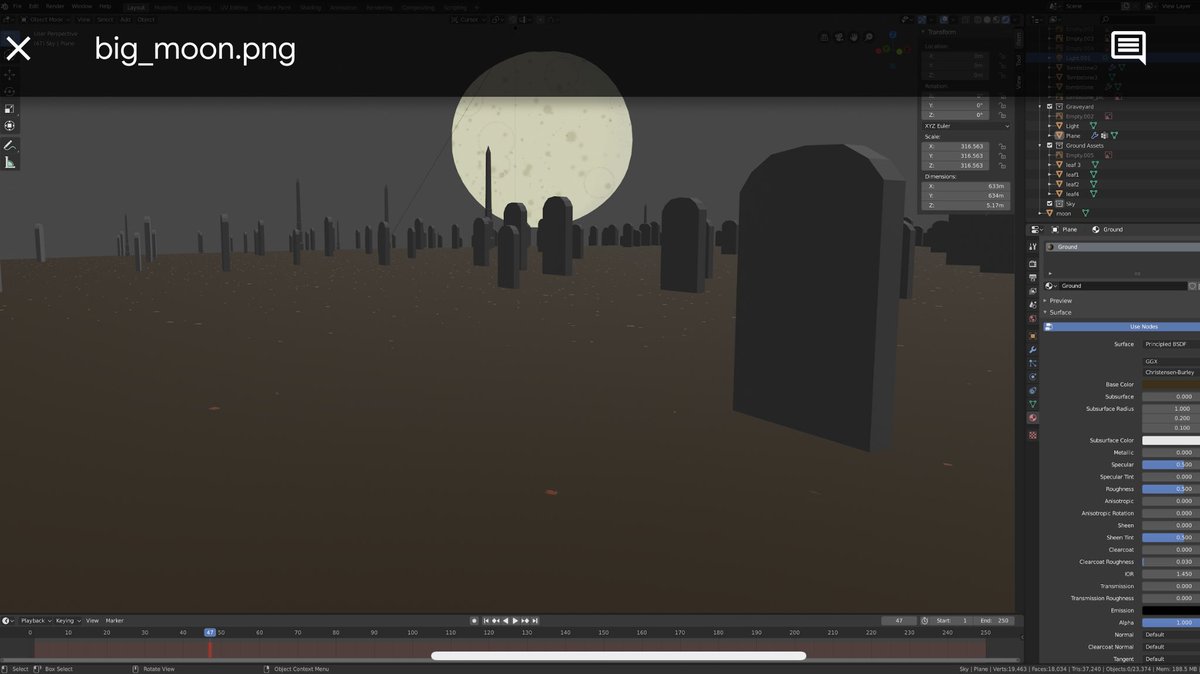Open the Object Constraints properties tab

(1033, 390)
